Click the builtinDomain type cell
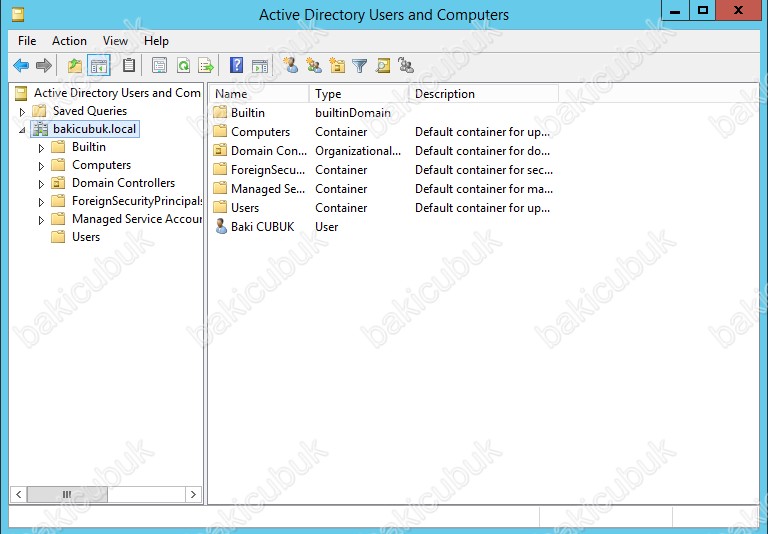 pos(353,113)
